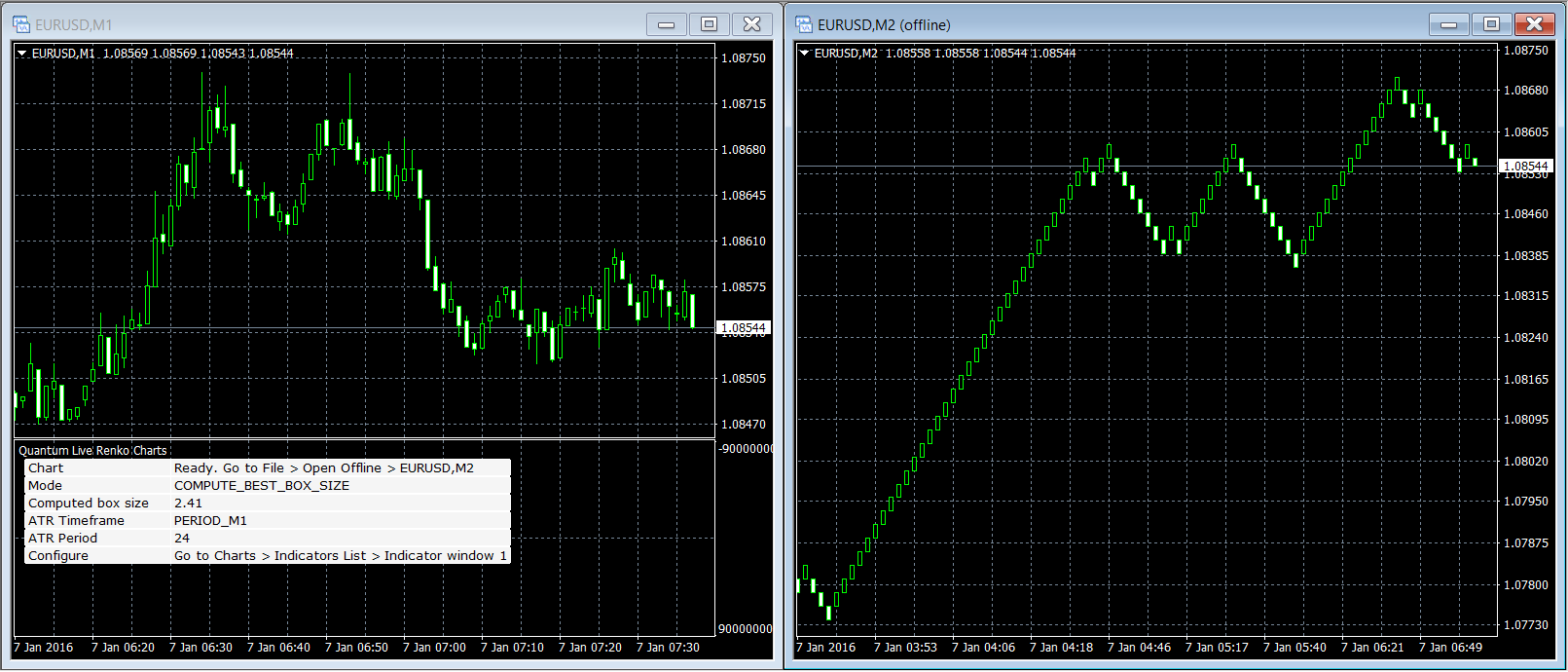The width and height of the screenshot is (1568, 672).
Task: Maximize the EURUSD,M2 (offline) chart window
Action: pos(1491,24)
